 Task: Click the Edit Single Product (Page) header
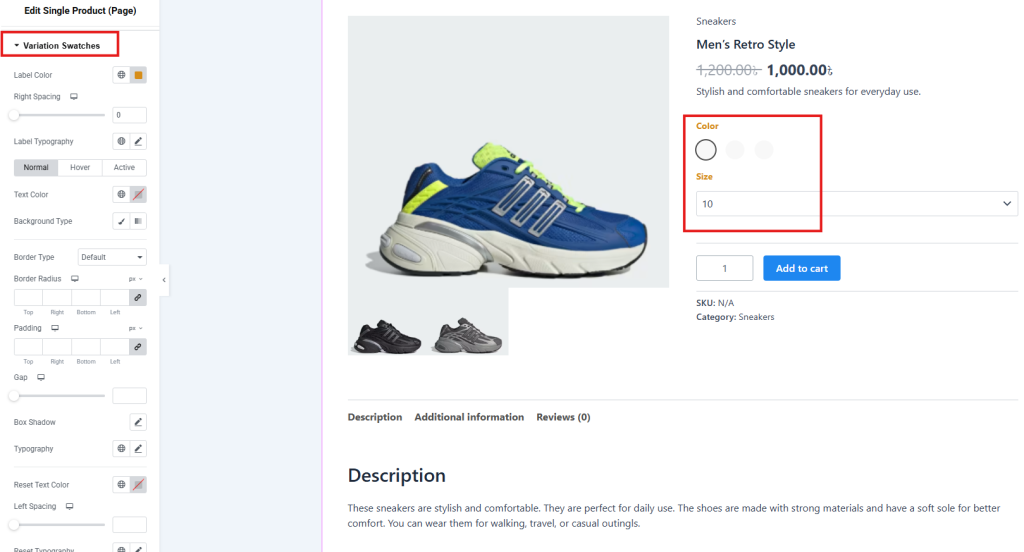pyautogui.click(x=80, y=10)
